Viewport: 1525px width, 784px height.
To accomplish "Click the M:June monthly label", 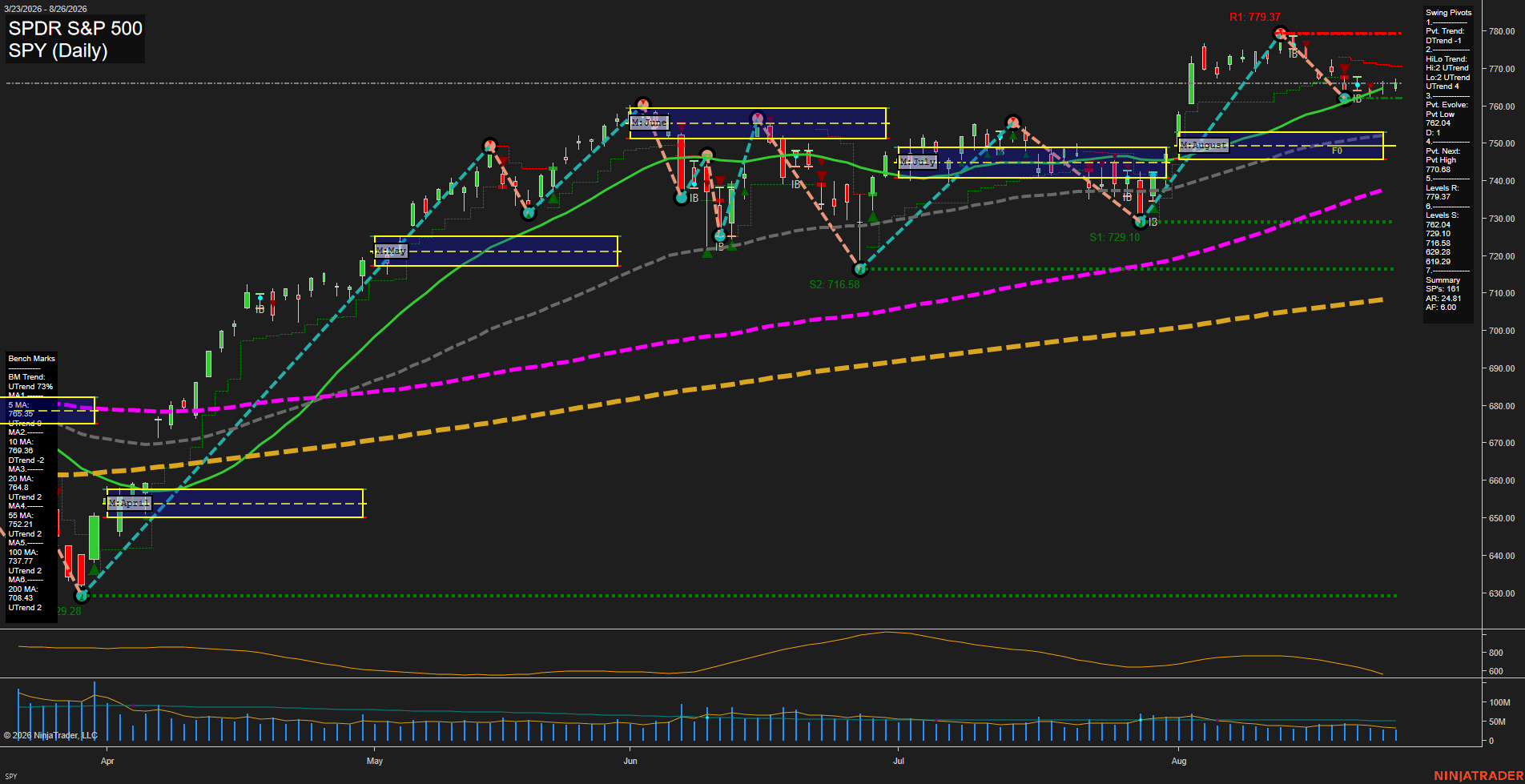I will (x=649, y=123).
